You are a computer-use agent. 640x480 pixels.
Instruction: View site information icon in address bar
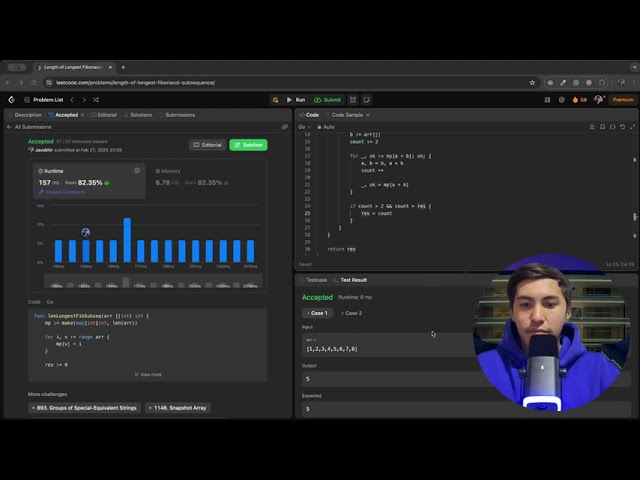[x=49, y=82]
